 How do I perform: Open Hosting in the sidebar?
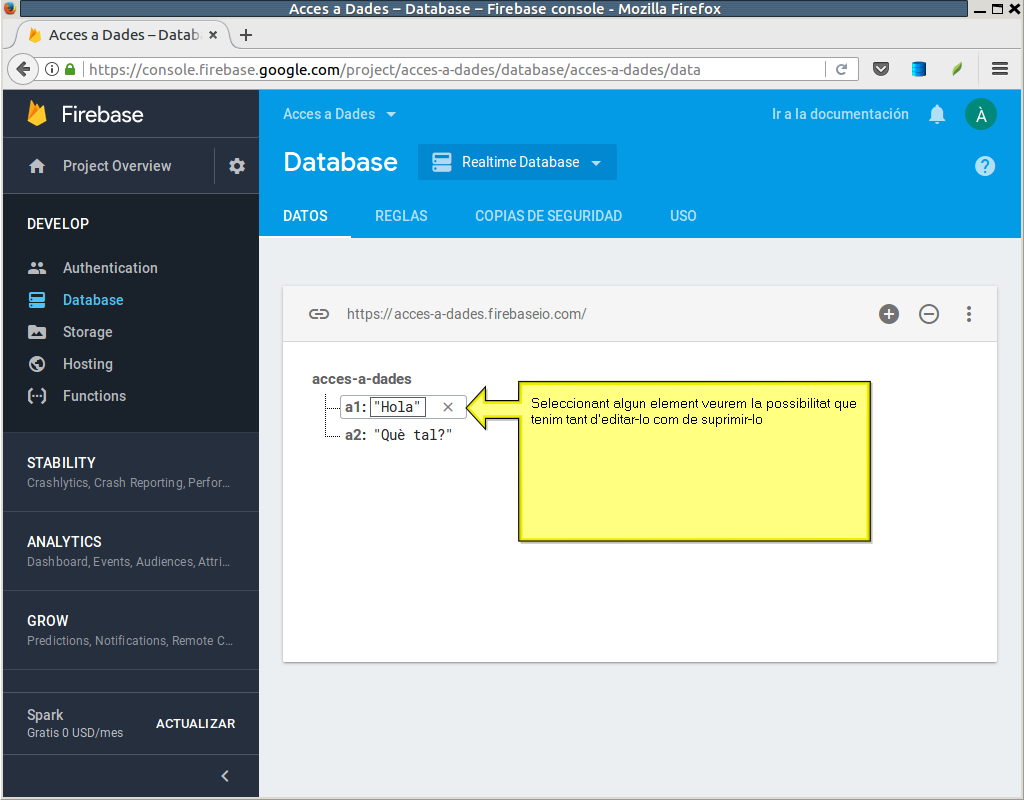(x=88, y=364)
